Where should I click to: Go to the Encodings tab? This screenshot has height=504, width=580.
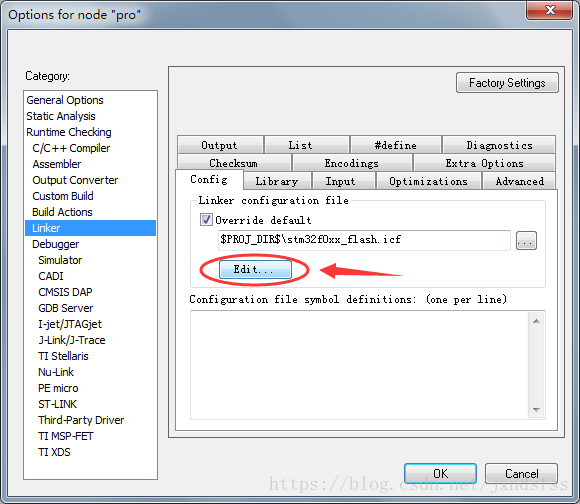point(352,163)
